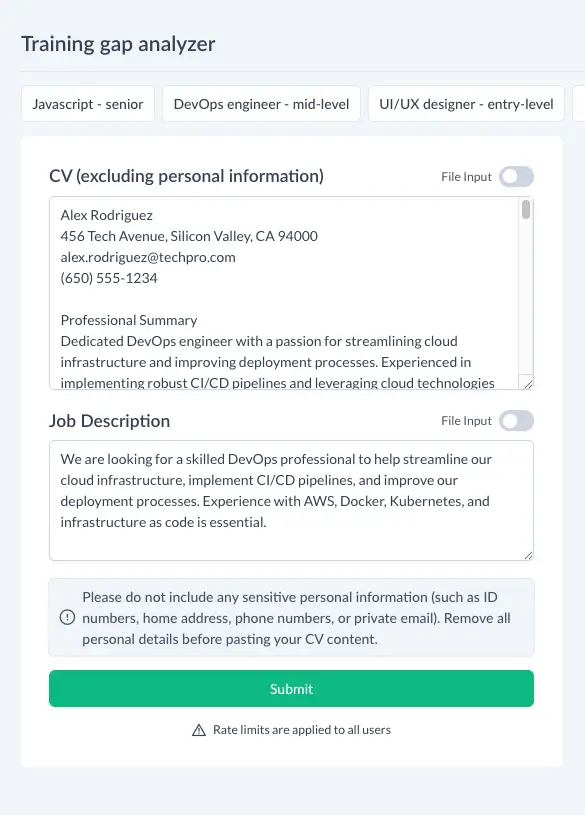Click File Input label beside Job Description

[466, 421]
